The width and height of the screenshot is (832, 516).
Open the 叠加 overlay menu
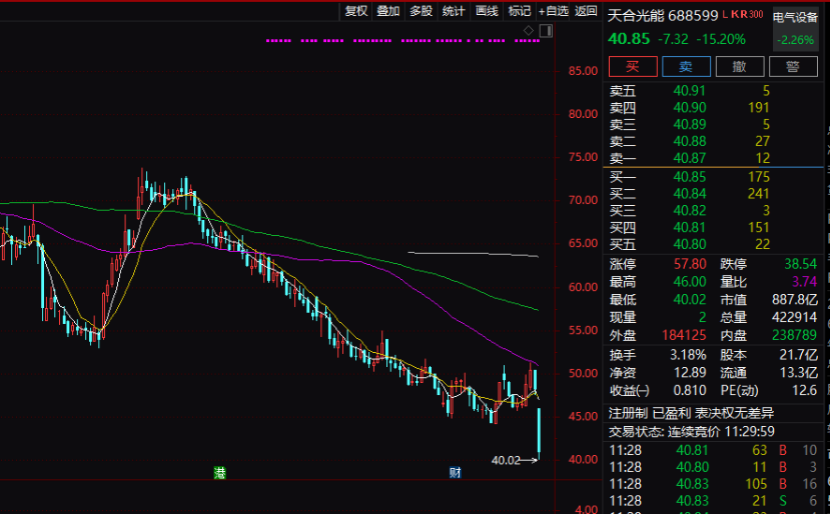pyautogui.click(x=388, y=11)
